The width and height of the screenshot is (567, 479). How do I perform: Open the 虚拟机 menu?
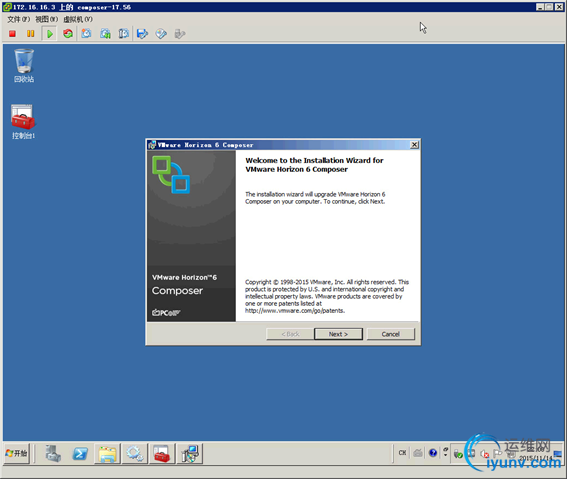point(78,19)
